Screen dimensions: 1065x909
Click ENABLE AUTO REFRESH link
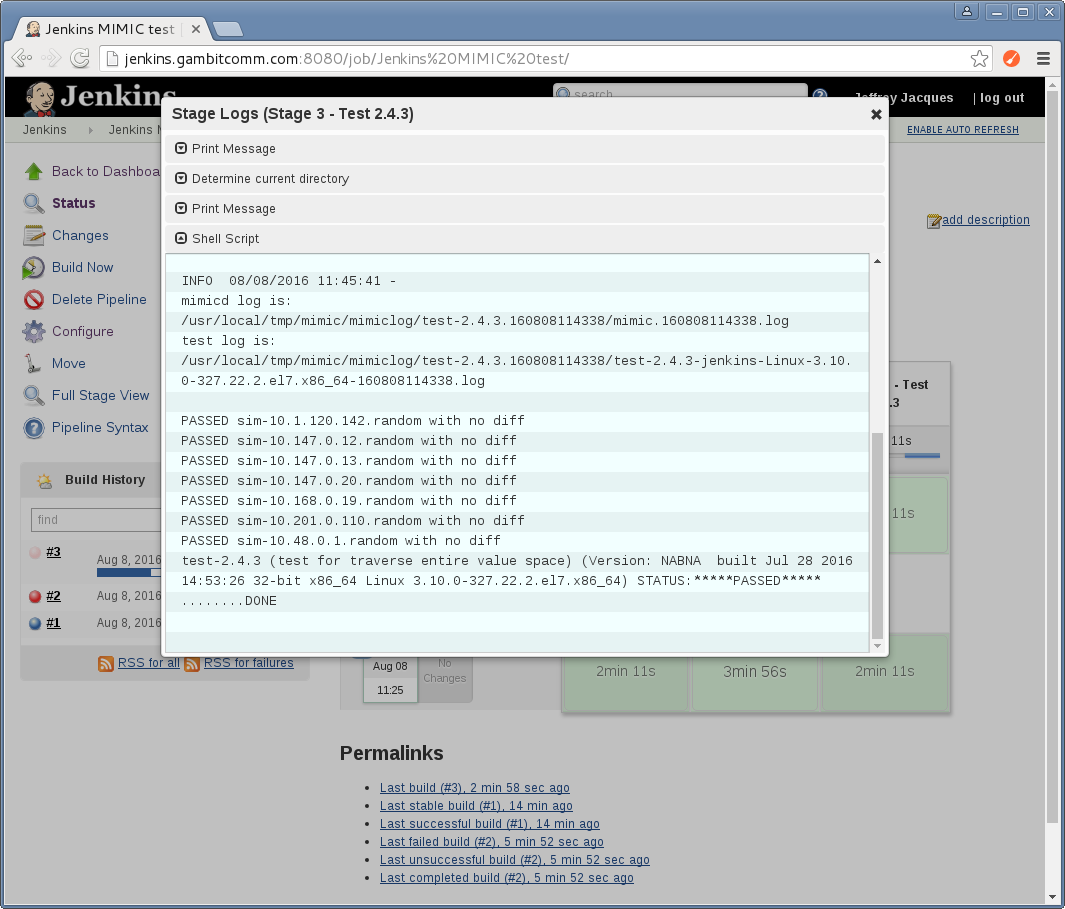click(x=962, y=130)
